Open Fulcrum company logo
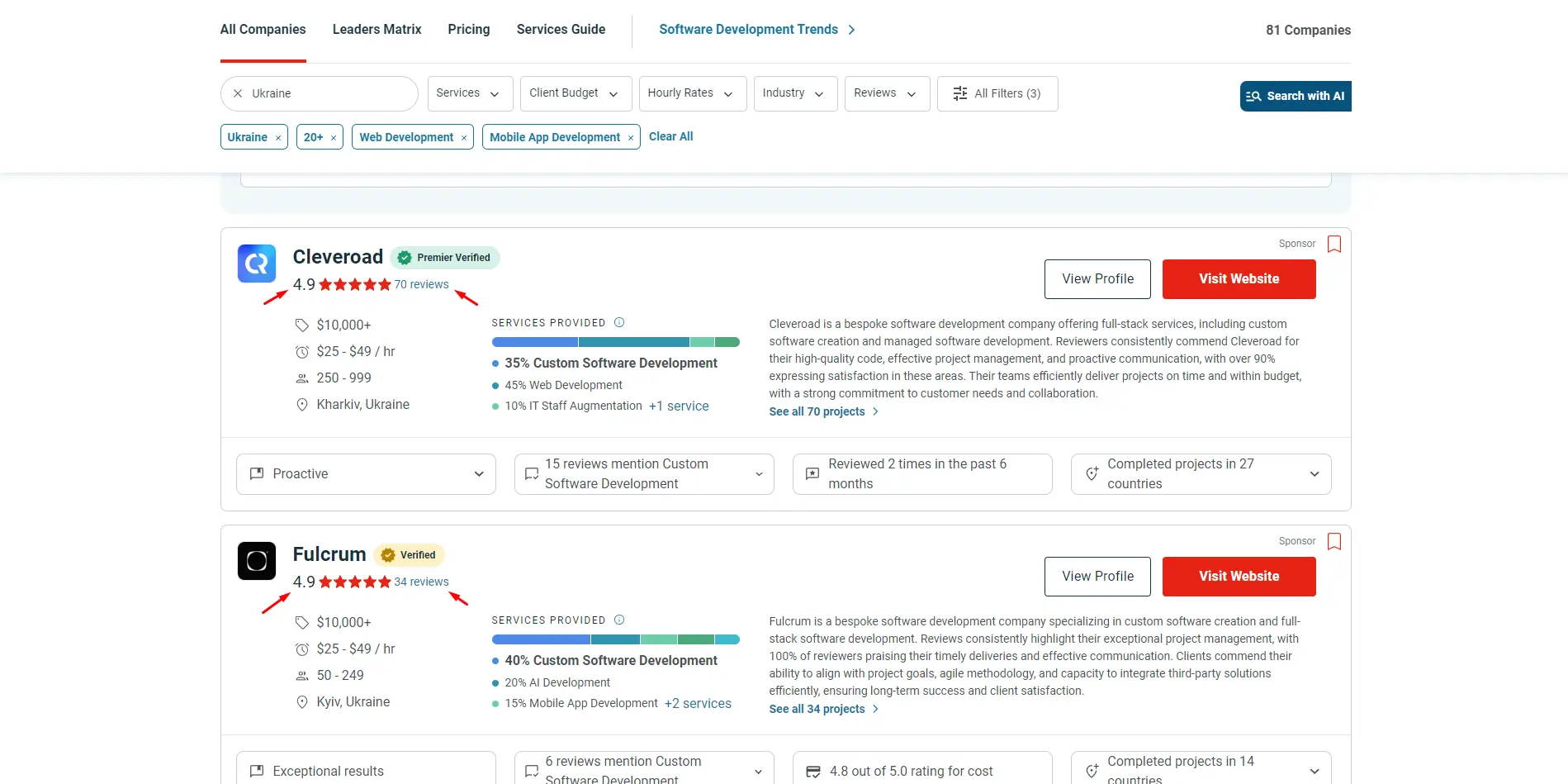The width and height of the screenshot is (1568, 784). [257, 561]
